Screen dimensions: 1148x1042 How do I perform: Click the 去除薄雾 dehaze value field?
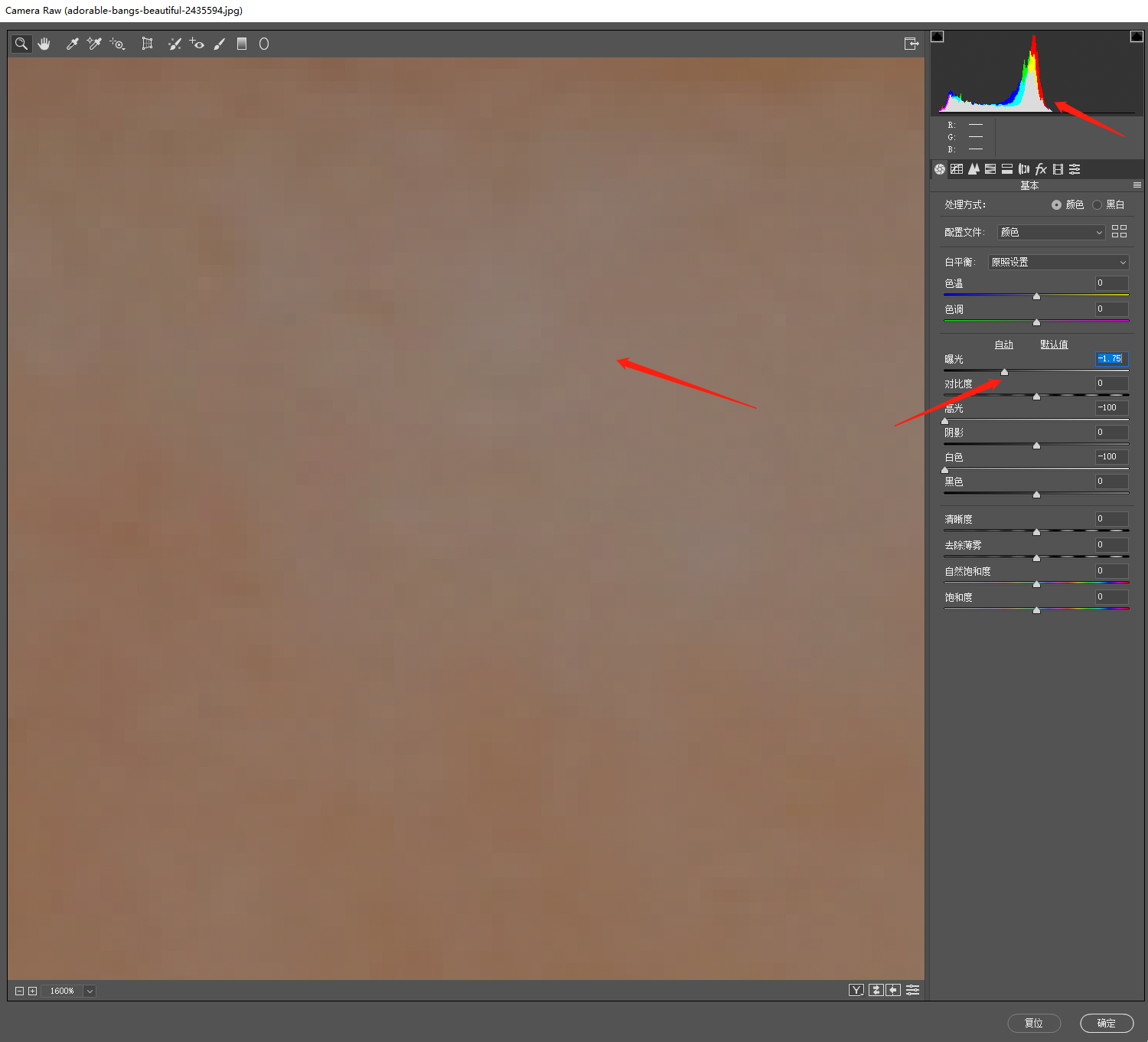(x=1111, y=545)
